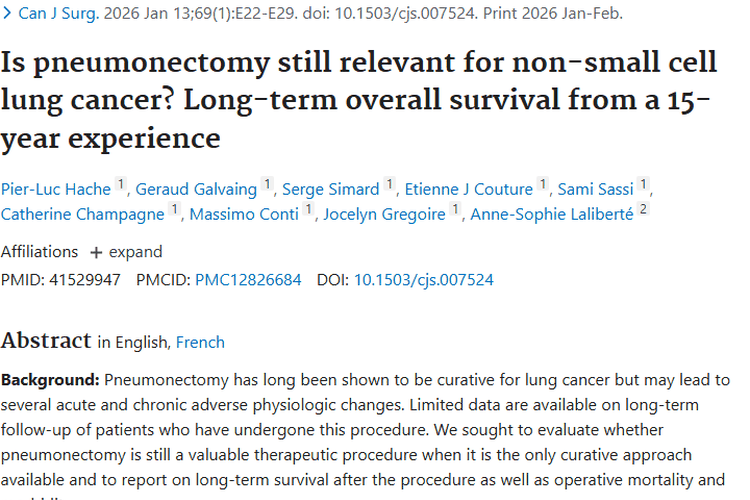Click the chevron before Can J Surg

coord(7,15)
